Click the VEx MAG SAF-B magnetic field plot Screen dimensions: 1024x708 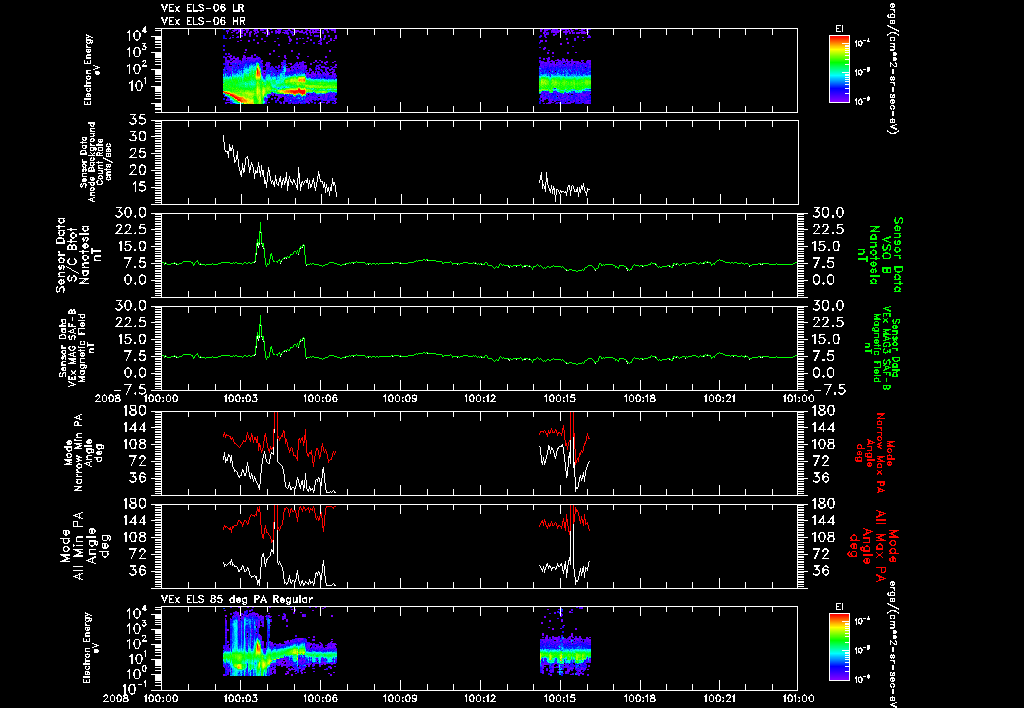point(479,347)
